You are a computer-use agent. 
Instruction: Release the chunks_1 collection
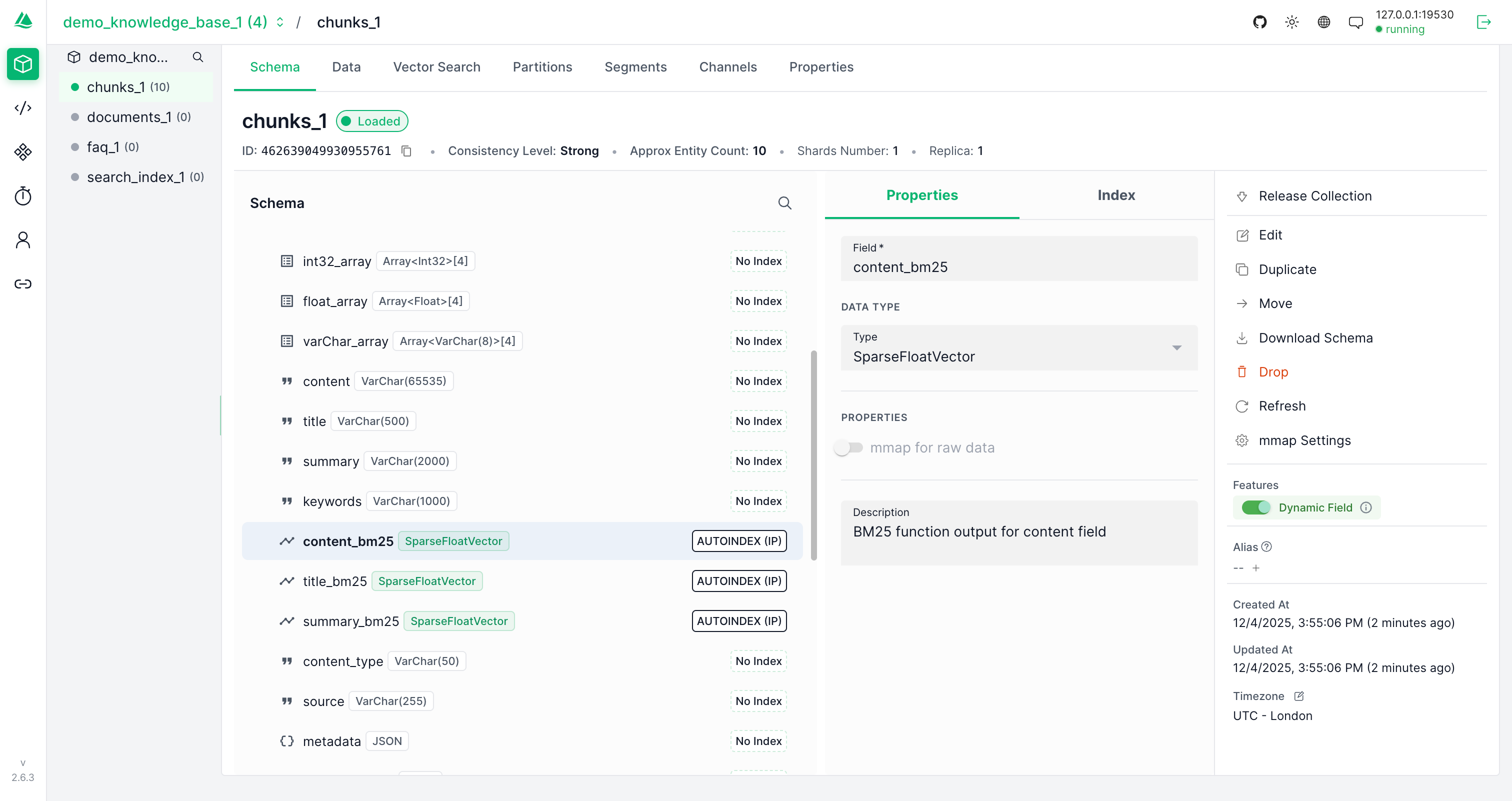click(1315, 196)
